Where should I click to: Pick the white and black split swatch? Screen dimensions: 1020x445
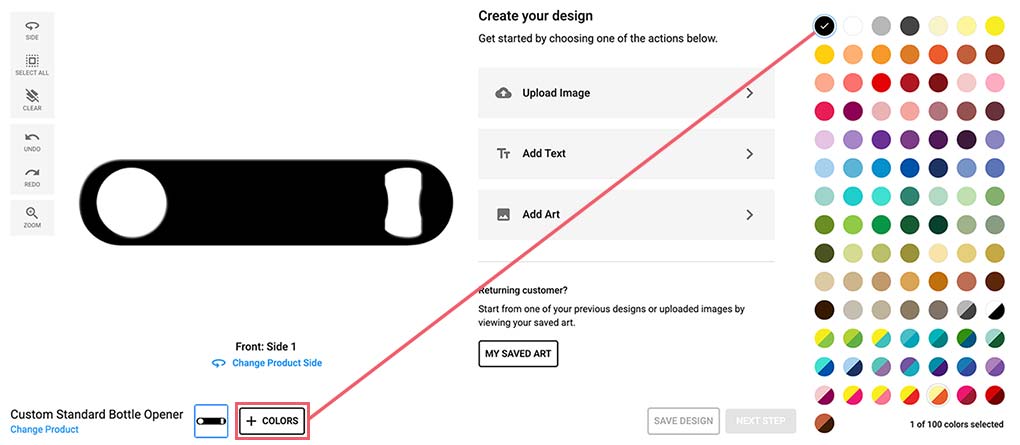point(995,310)
